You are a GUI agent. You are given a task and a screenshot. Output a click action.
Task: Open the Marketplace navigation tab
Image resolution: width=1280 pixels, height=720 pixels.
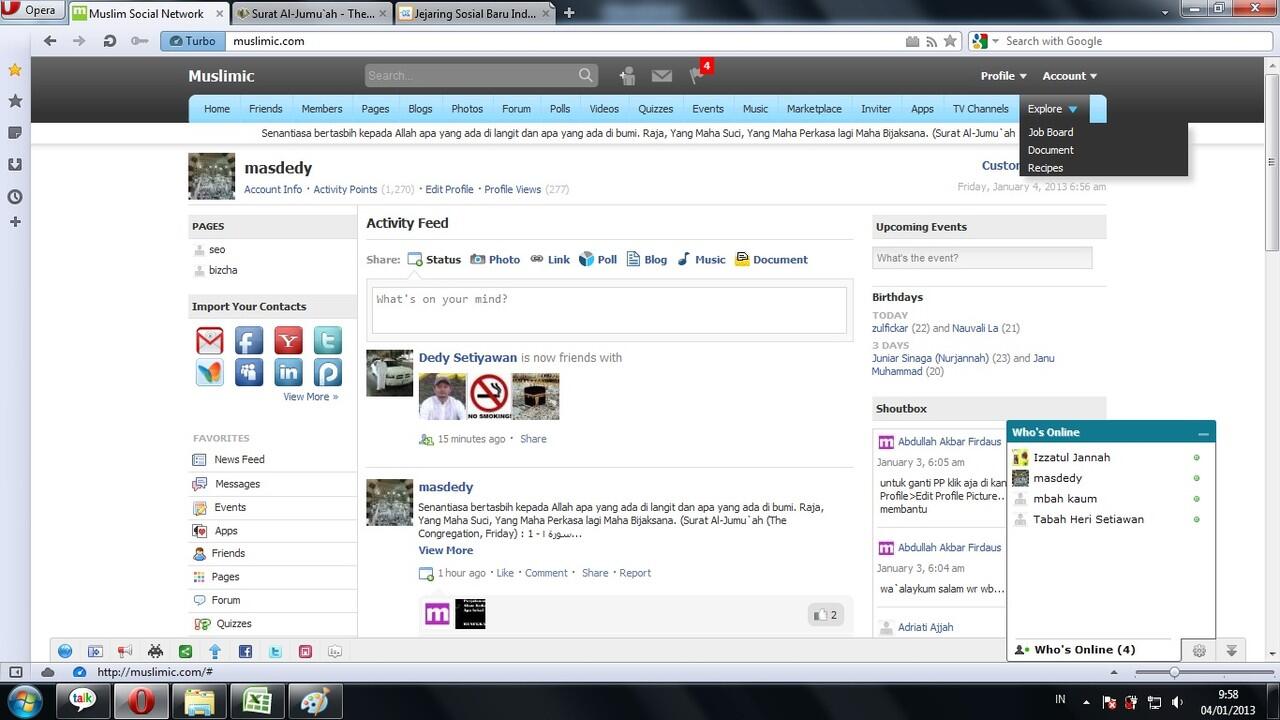click(x=814, y=109)
